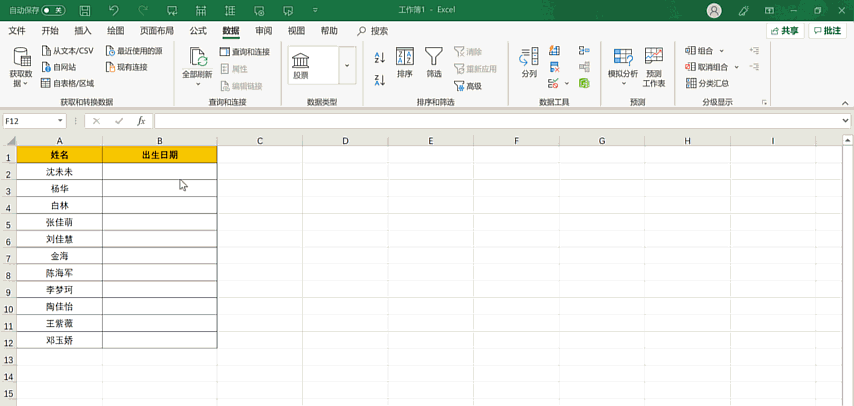The width and height of the screenshot is (854, 406).
Task: Expand What-If Analysis (模拟分析) menu
Action: tap(623, 66)
